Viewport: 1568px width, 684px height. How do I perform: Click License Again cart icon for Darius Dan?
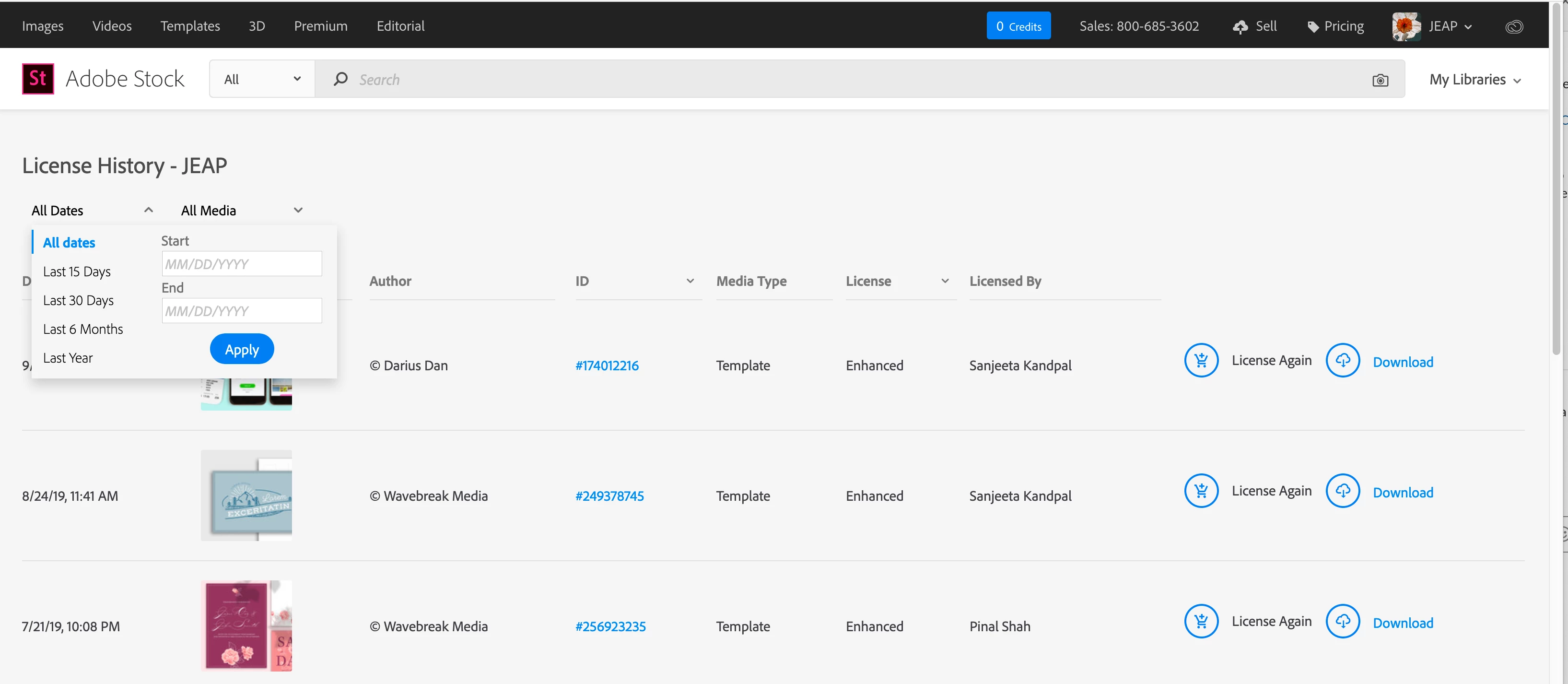pos(1200,361)
